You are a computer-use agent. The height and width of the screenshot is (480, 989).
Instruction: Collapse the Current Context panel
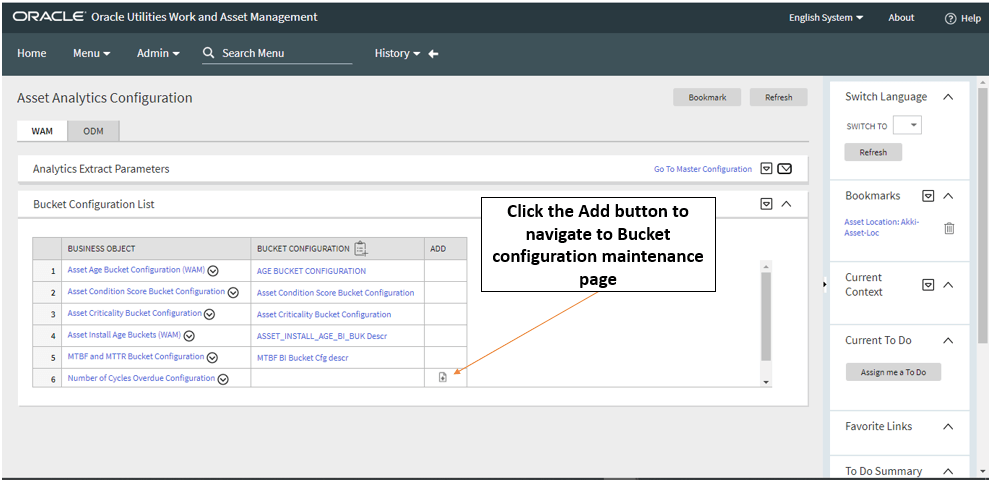(x=947, y=284)
